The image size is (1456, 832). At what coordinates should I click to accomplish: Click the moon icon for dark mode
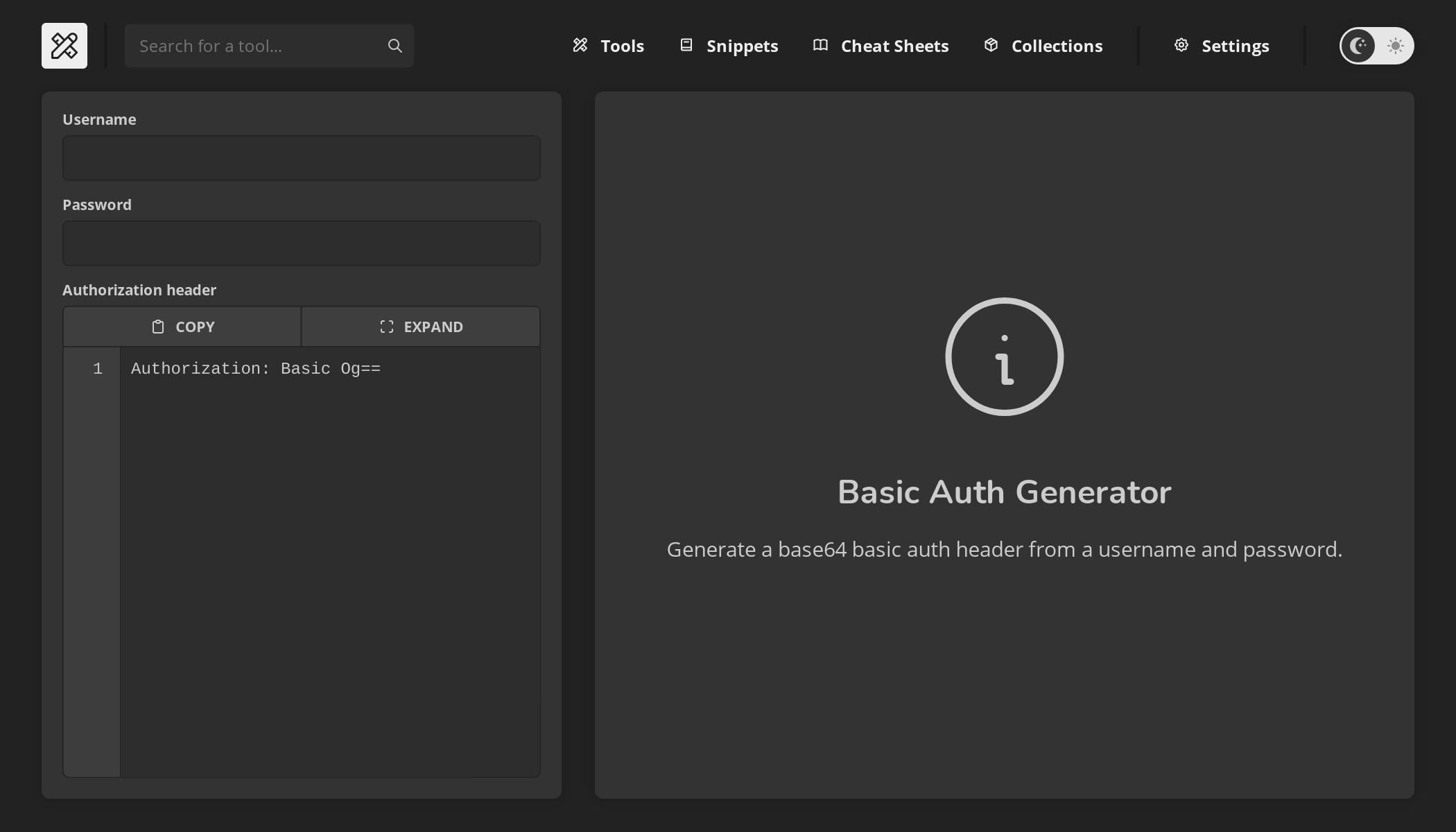1358,46
